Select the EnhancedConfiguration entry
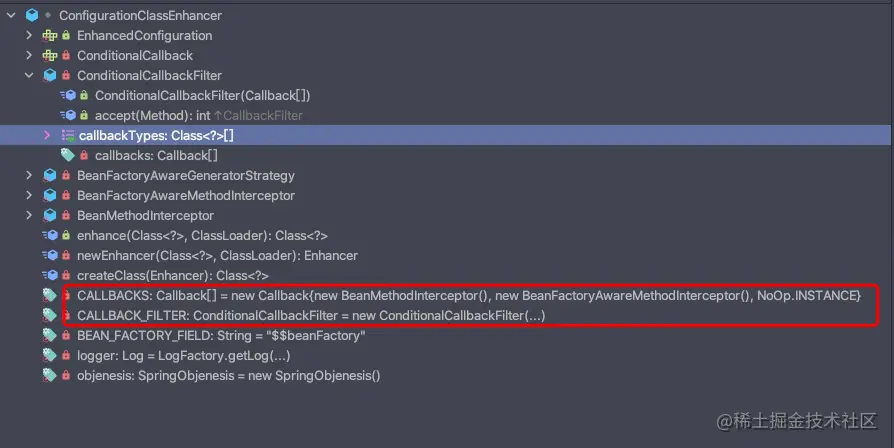894x448 pixels. tap(144, 35)
